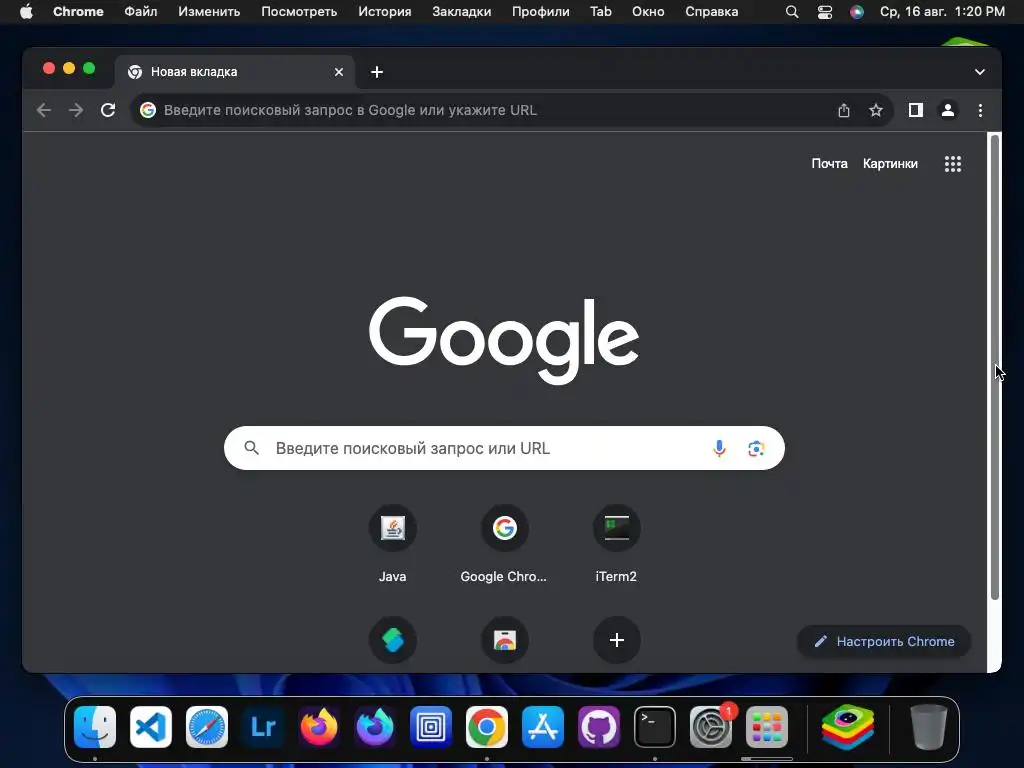
Task: Open the side panel icon
Action: (x=916, y=110)
